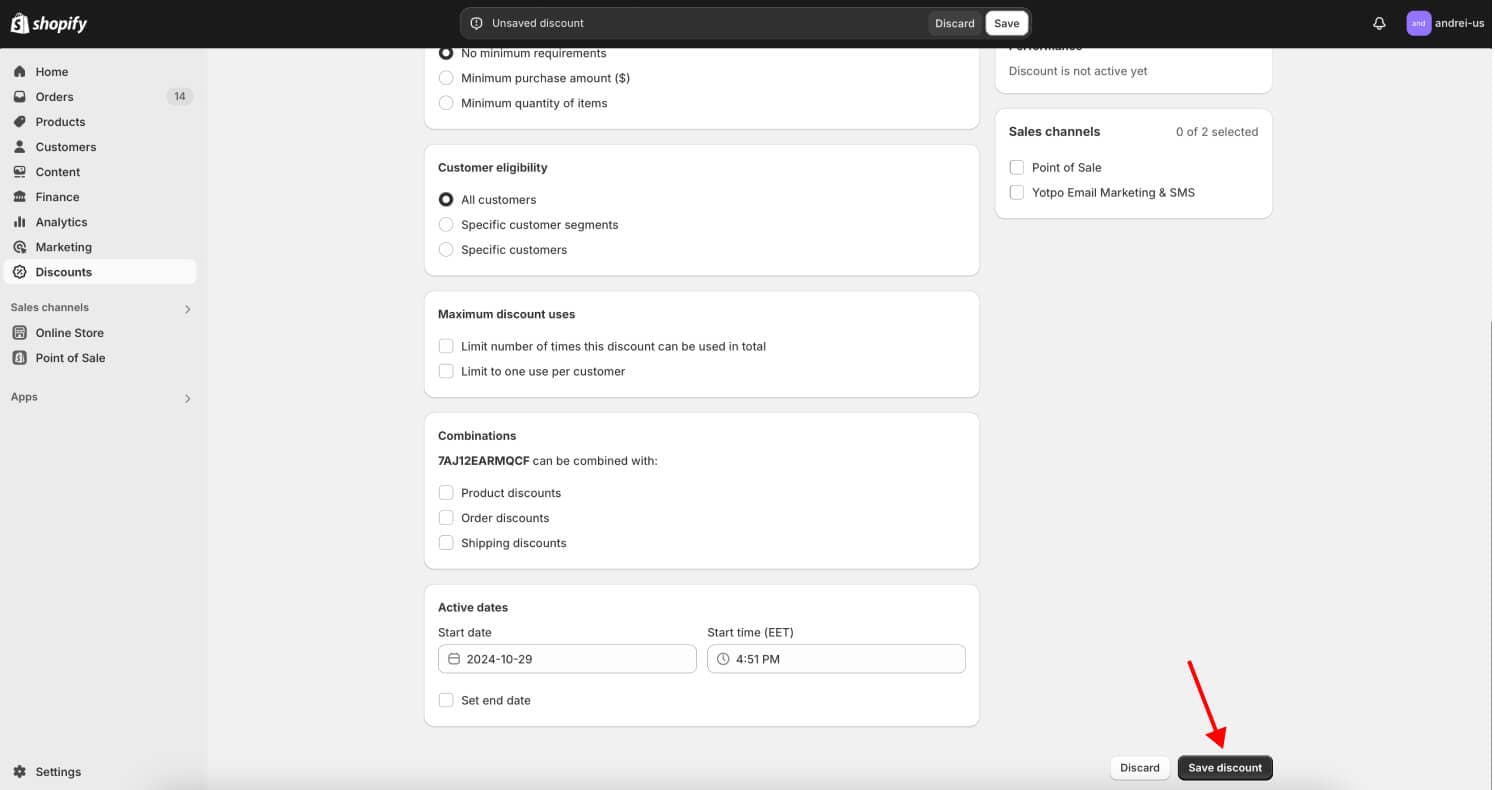Check Limit to one use per customer
This screenshot has height=790, width=1495.
point(446,371)
